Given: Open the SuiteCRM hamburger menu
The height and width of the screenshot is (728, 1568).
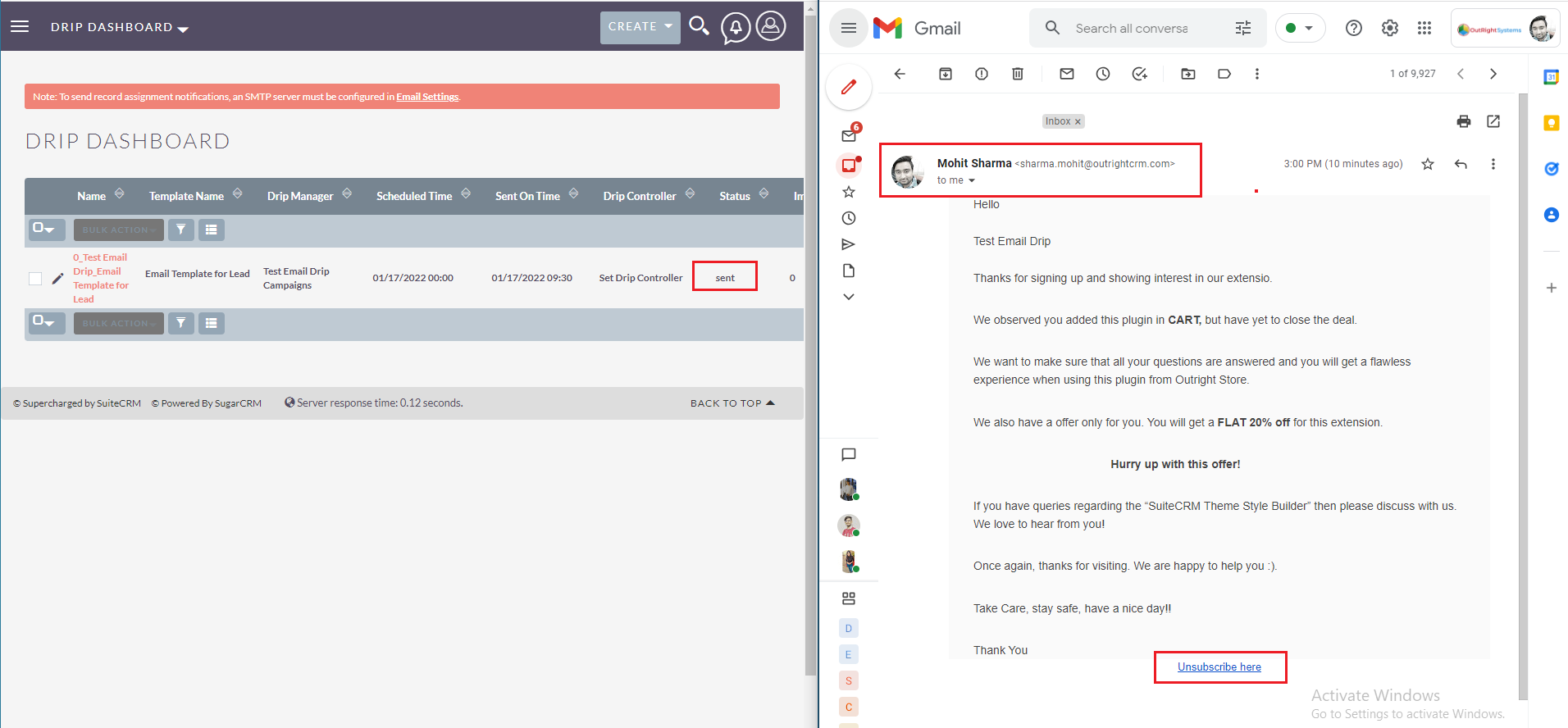Looking at the screenshot, I should 20,26.
